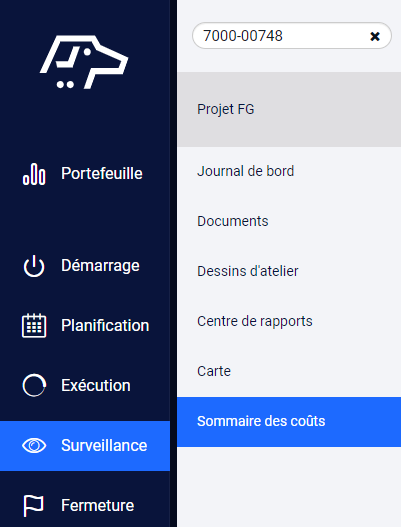Screen dimensions: 401x527
Task: Click the Fermeture flag icon
Action: 34,505
